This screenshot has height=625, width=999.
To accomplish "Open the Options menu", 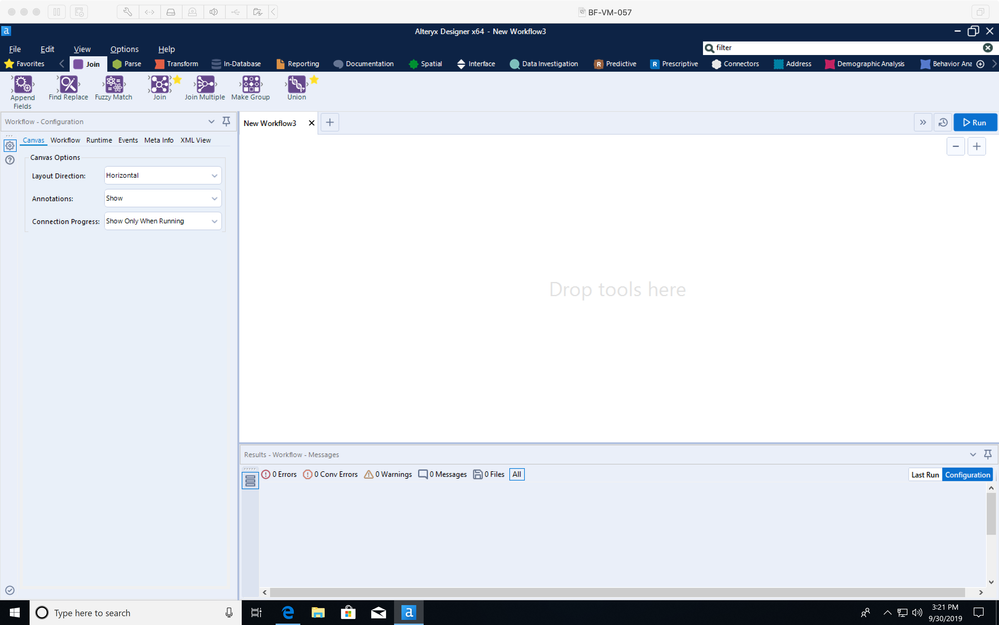I will point(124,49).
